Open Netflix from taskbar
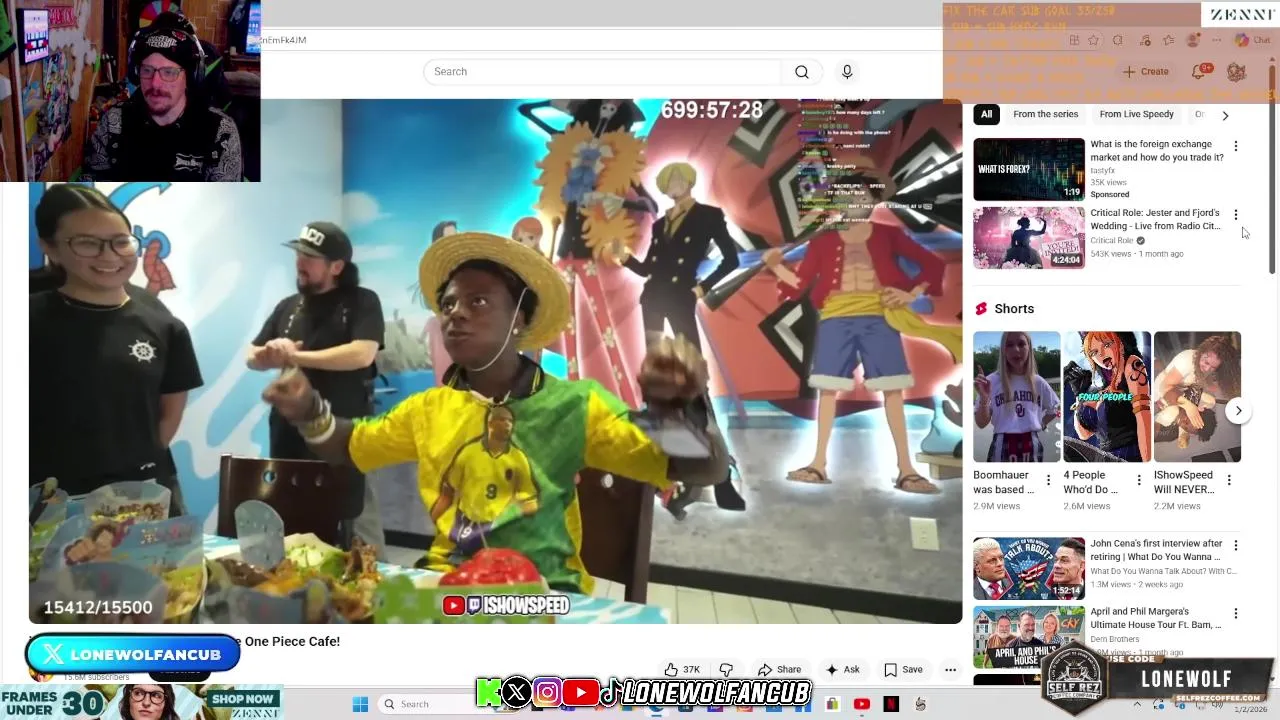The image size is (1280, 720). [891, 704]
